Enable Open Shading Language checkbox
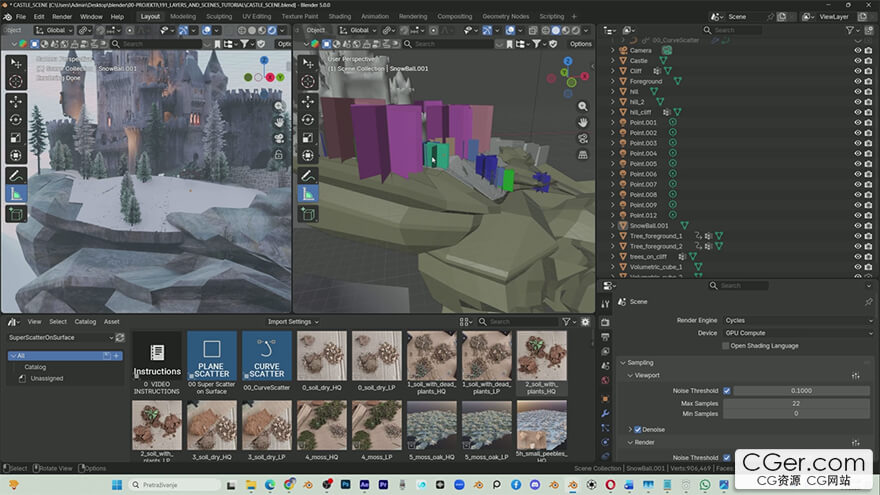This screenshot has width=880, height=495. tap(726, 346)
